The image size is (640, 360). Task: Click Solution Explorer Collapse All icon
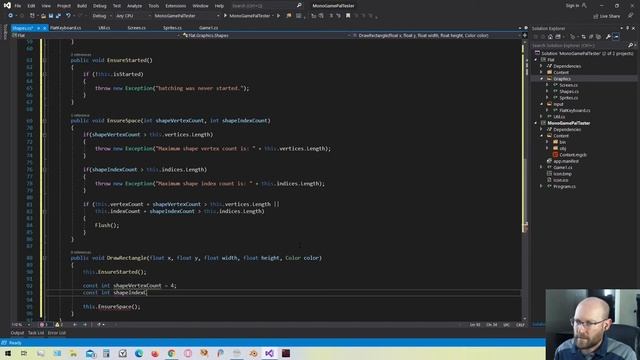tap(591, 37)
